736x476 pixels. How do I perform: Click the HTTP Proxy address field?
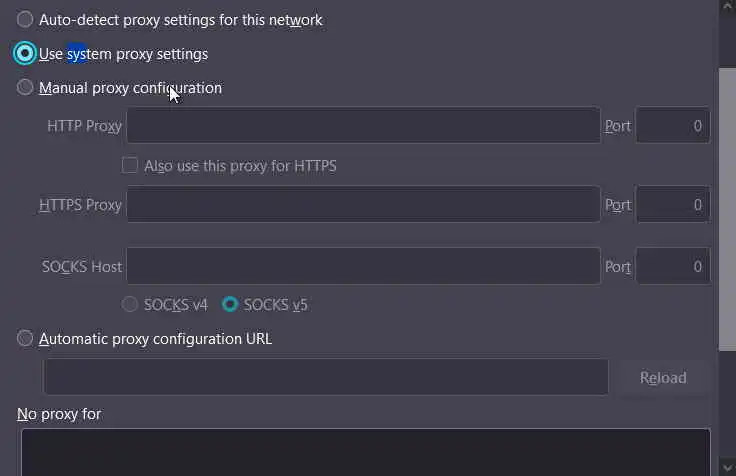click(x=363, y=126)
